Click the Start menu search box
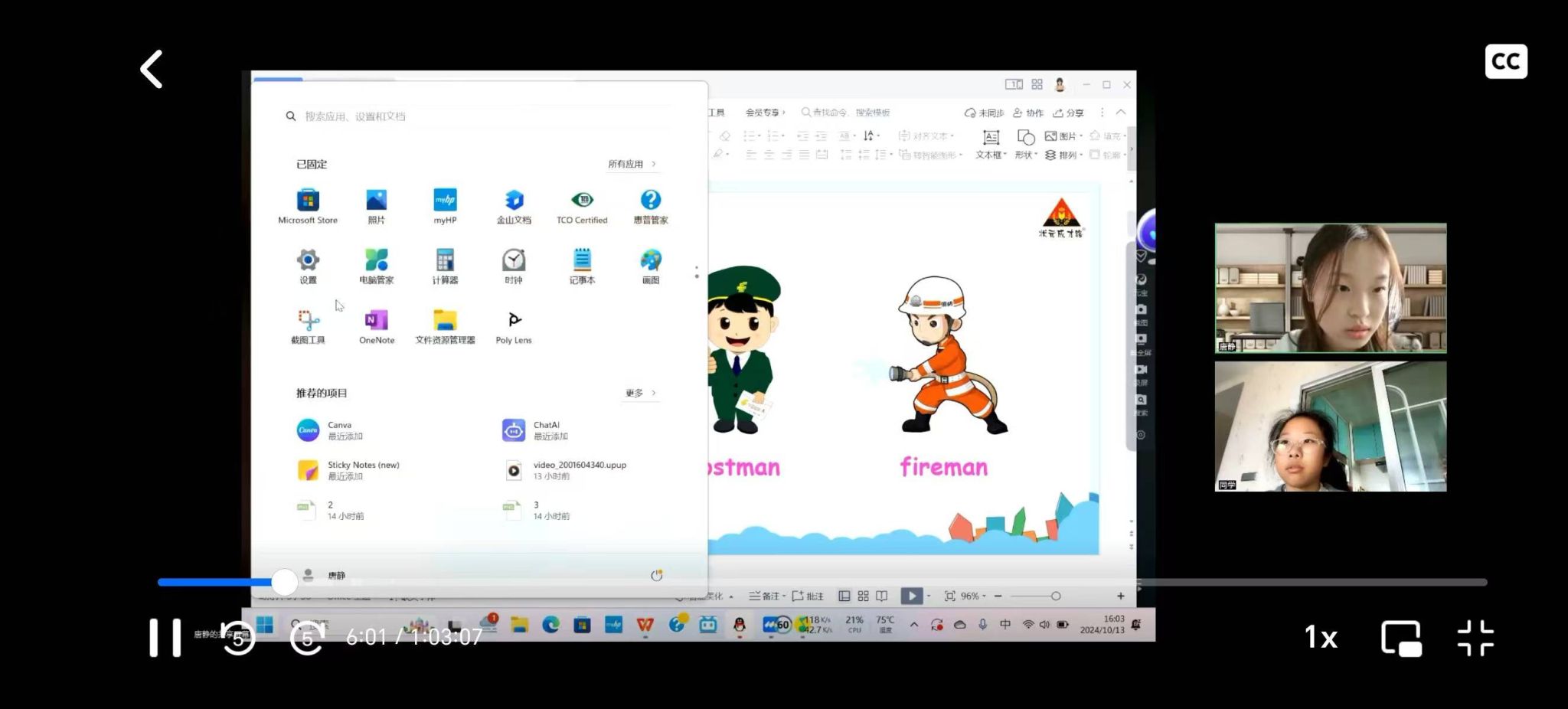This screenshot has width=1568, height=709. 475,116
